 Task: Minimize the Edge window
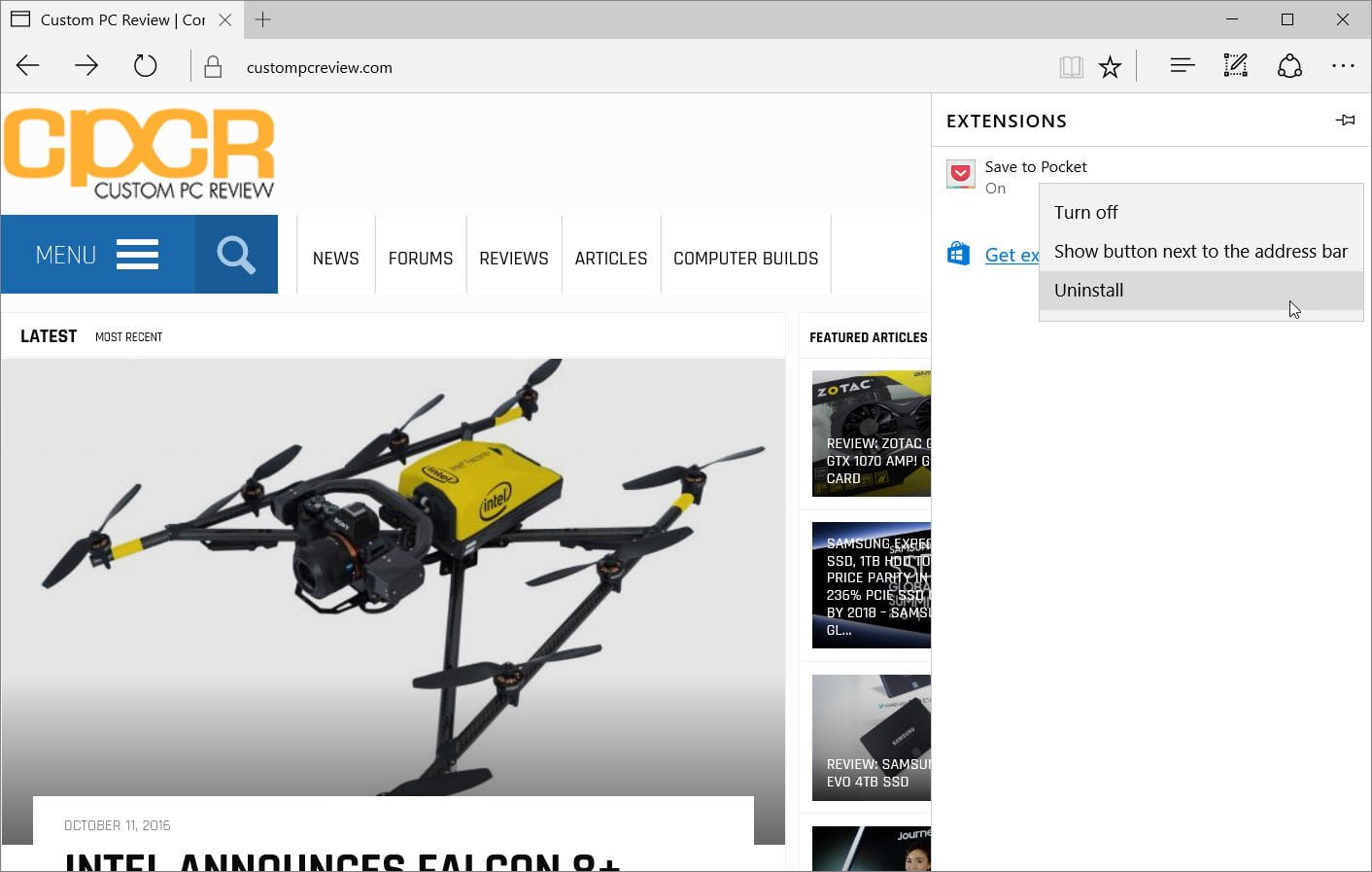pos(1232,19)
